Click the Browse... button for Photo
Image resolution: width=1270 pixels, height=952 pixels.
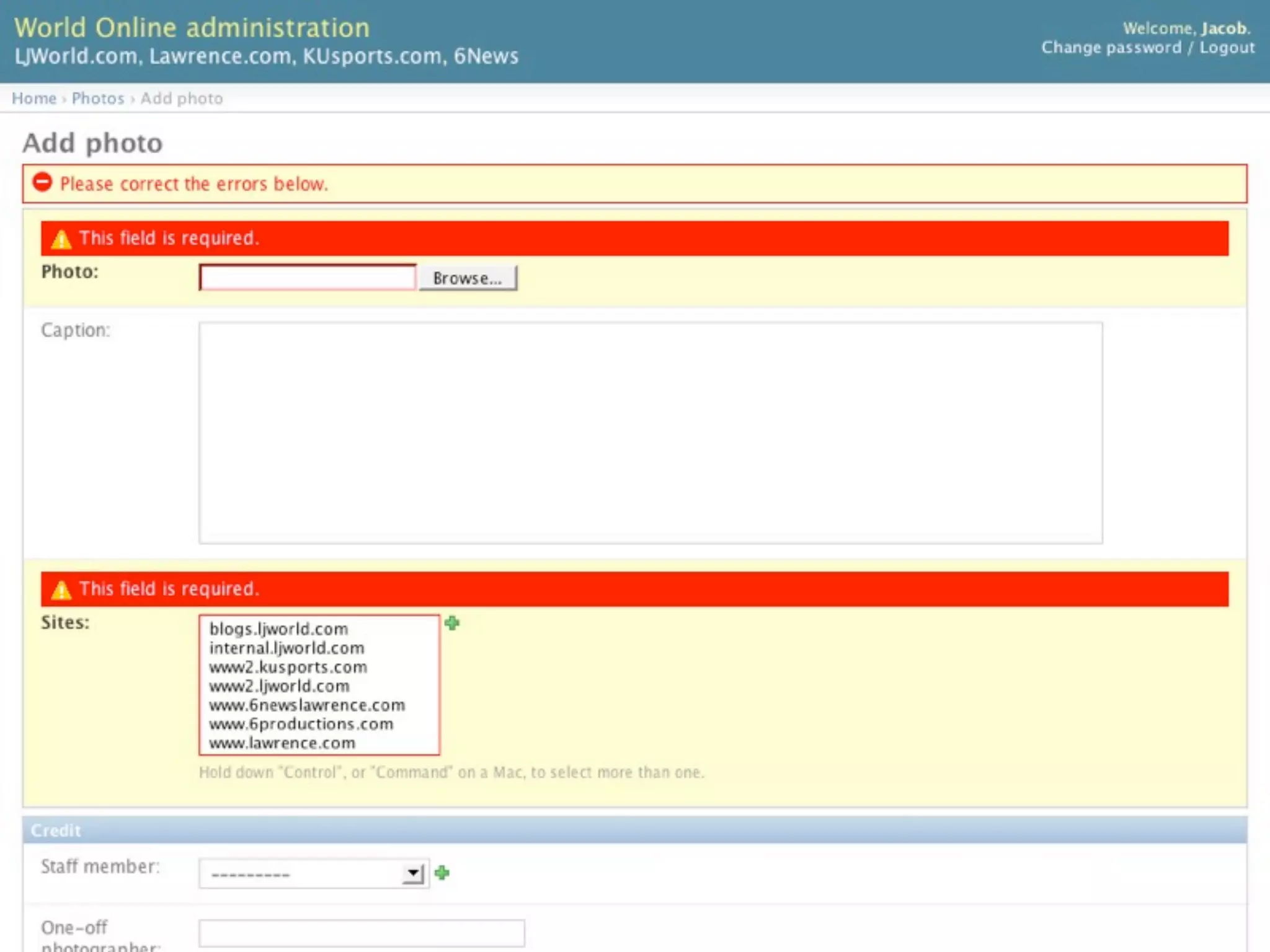(x=468, y=278)
